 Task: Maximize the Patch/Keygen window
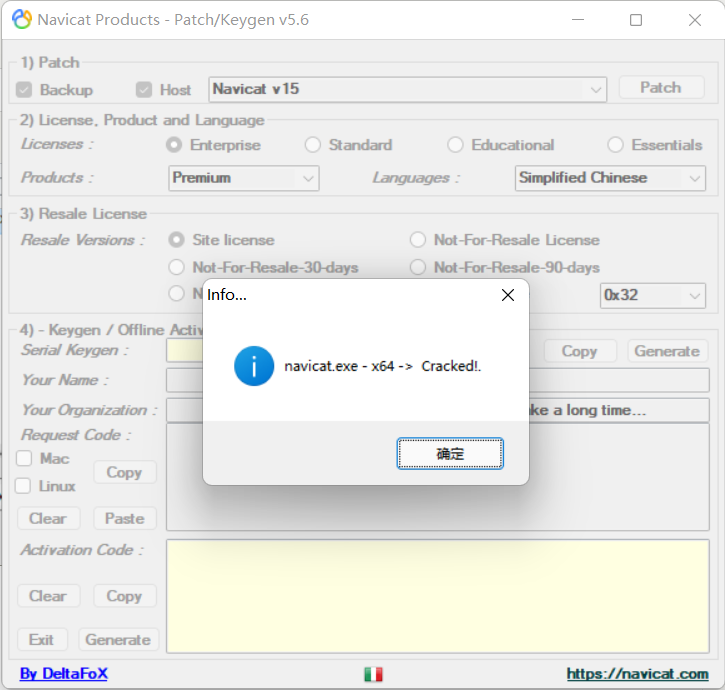636,20
